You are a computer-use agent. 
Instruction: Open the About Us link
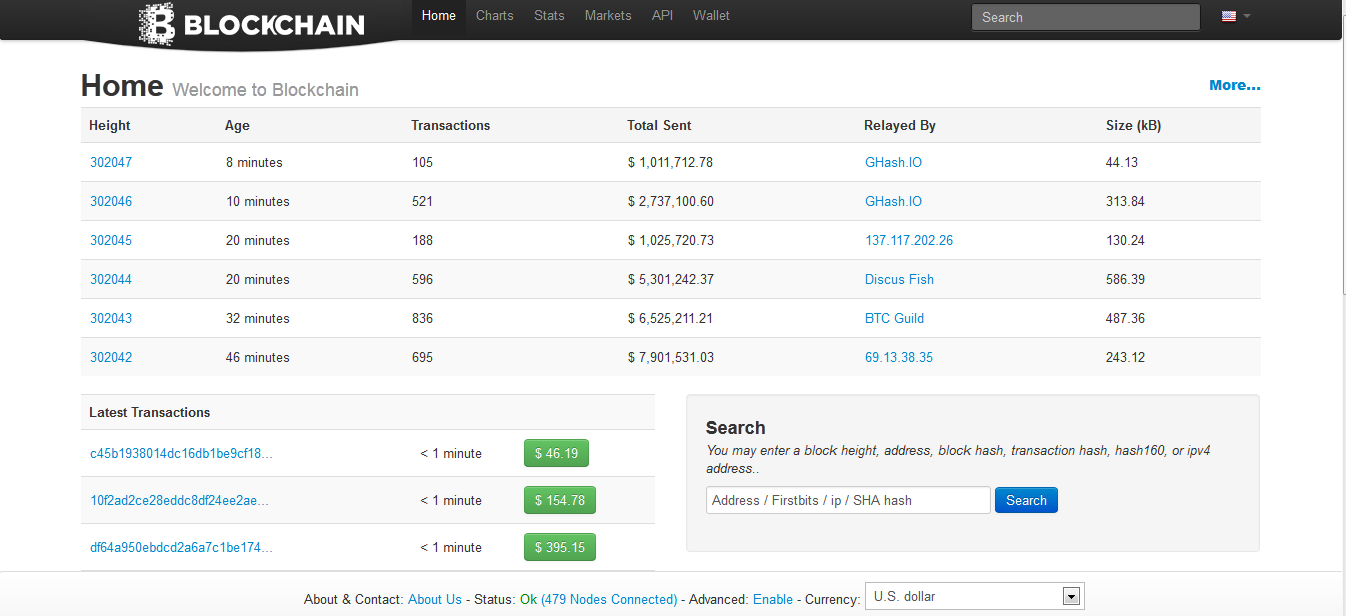tap(435, 599)
